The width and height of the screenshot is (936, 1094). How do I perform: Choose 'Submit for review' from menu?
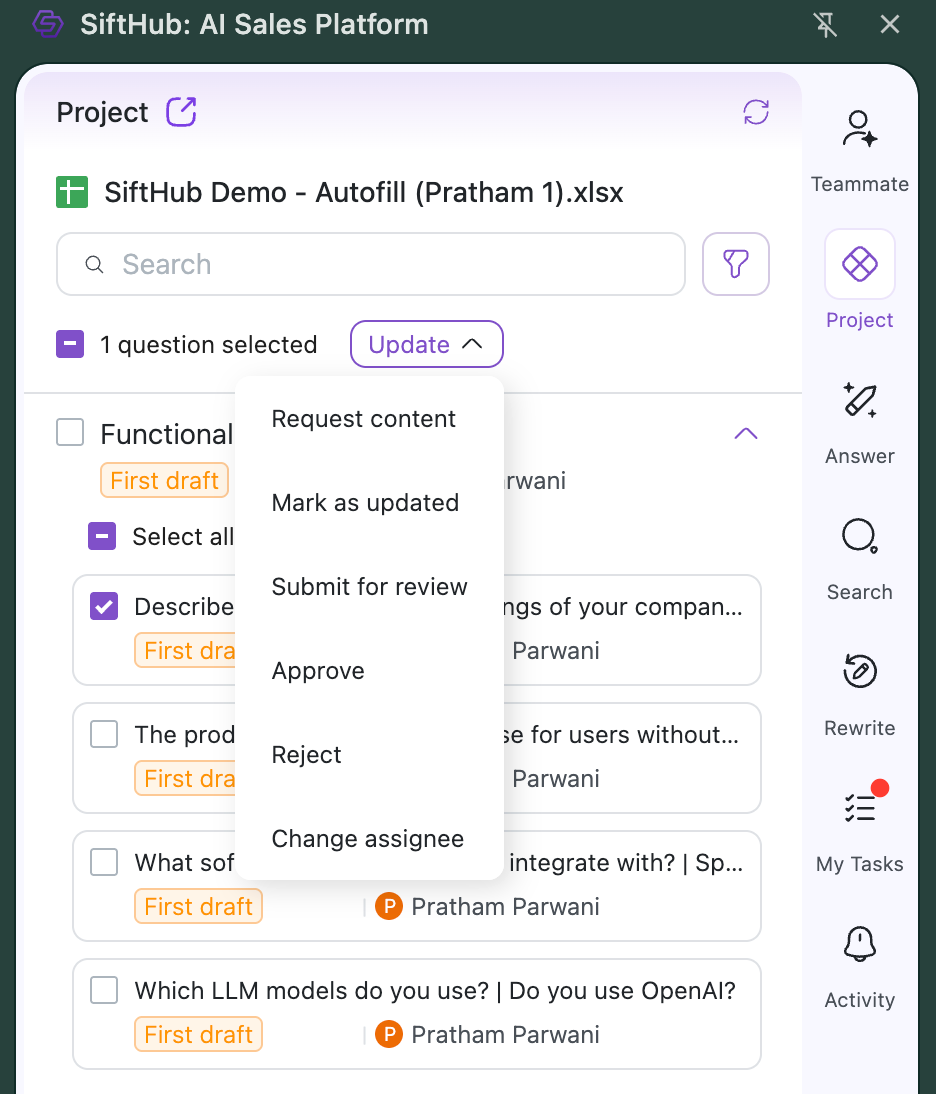coord(369,587)
